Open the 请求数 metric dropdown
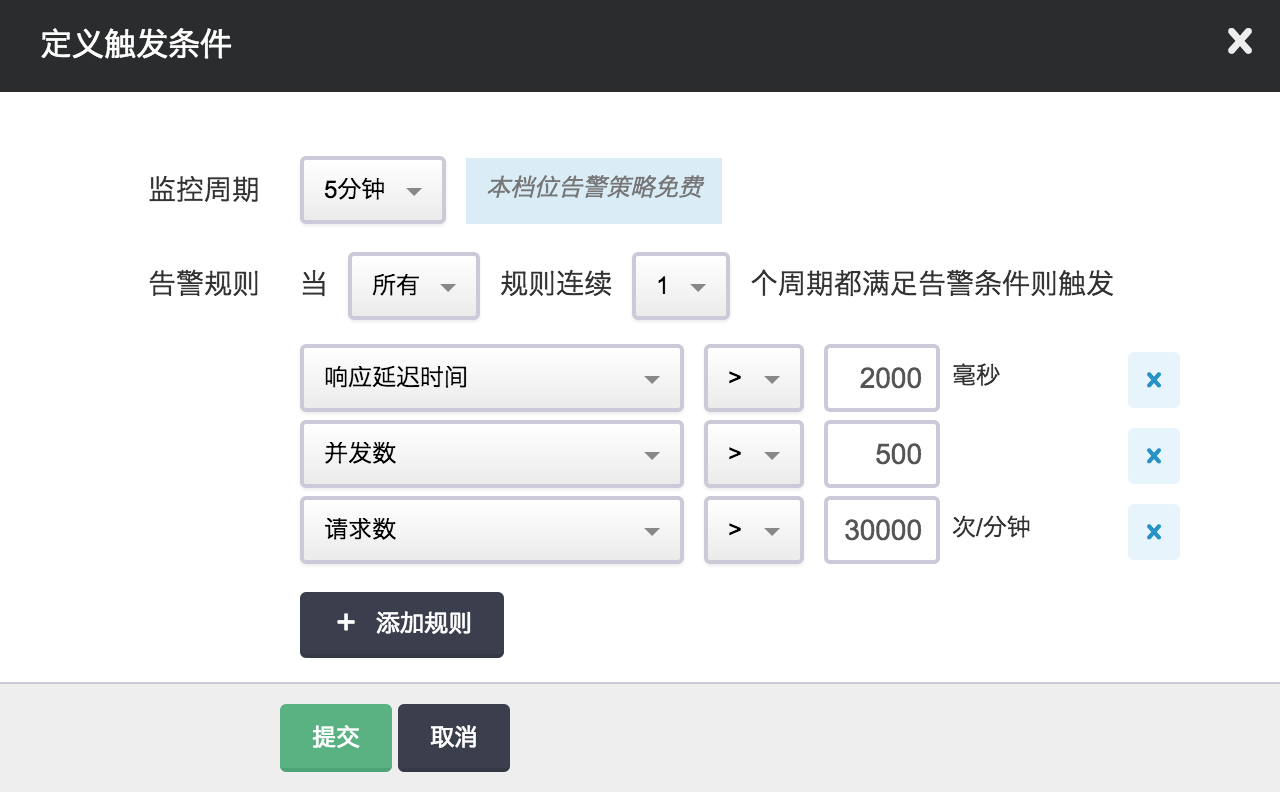1280x792 pixels. point(491,530)
